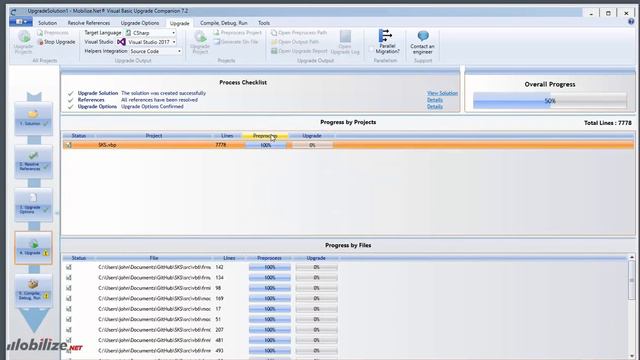This screenshot has width=640, height=360.
Task: Select the file row with 169 lines
Action: coord(345,298)
